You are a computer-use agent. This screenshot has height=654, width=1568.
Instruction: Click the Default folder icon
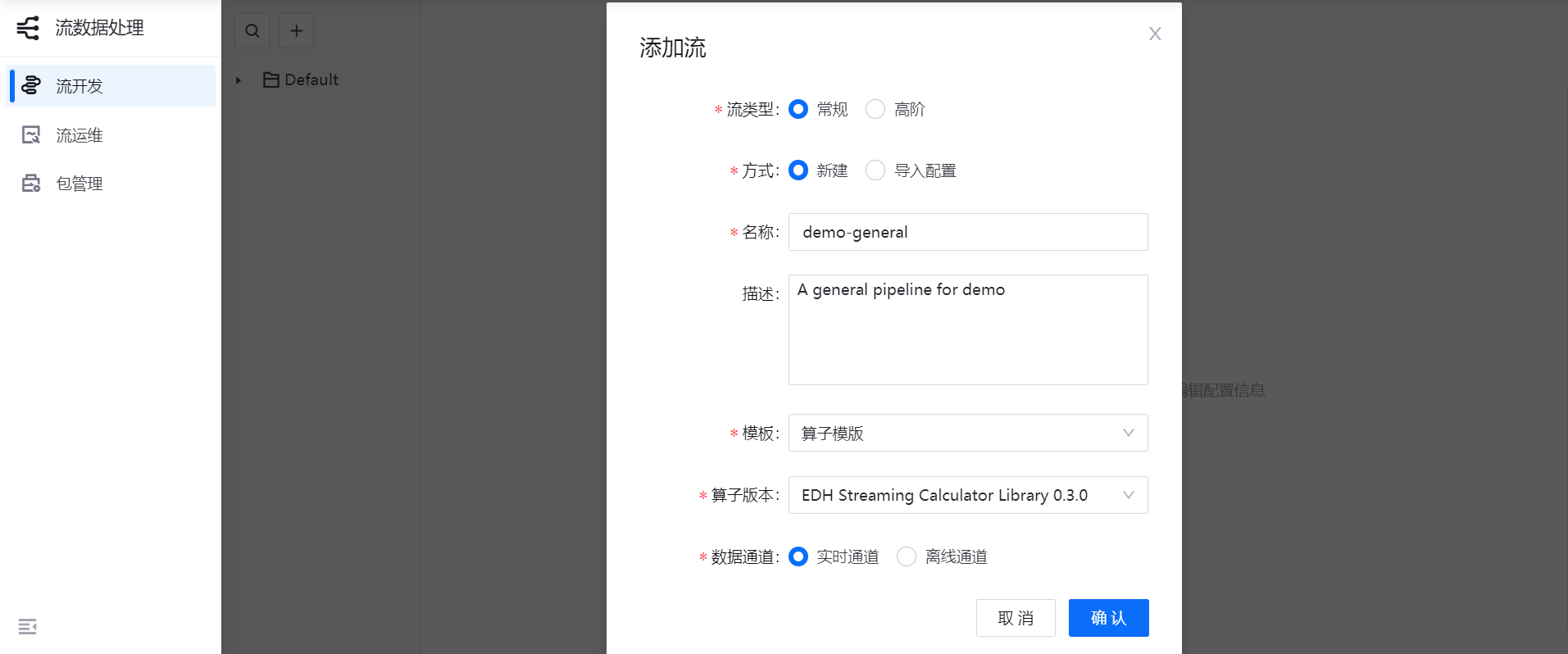pyautogui.click(x=271, y=79)
